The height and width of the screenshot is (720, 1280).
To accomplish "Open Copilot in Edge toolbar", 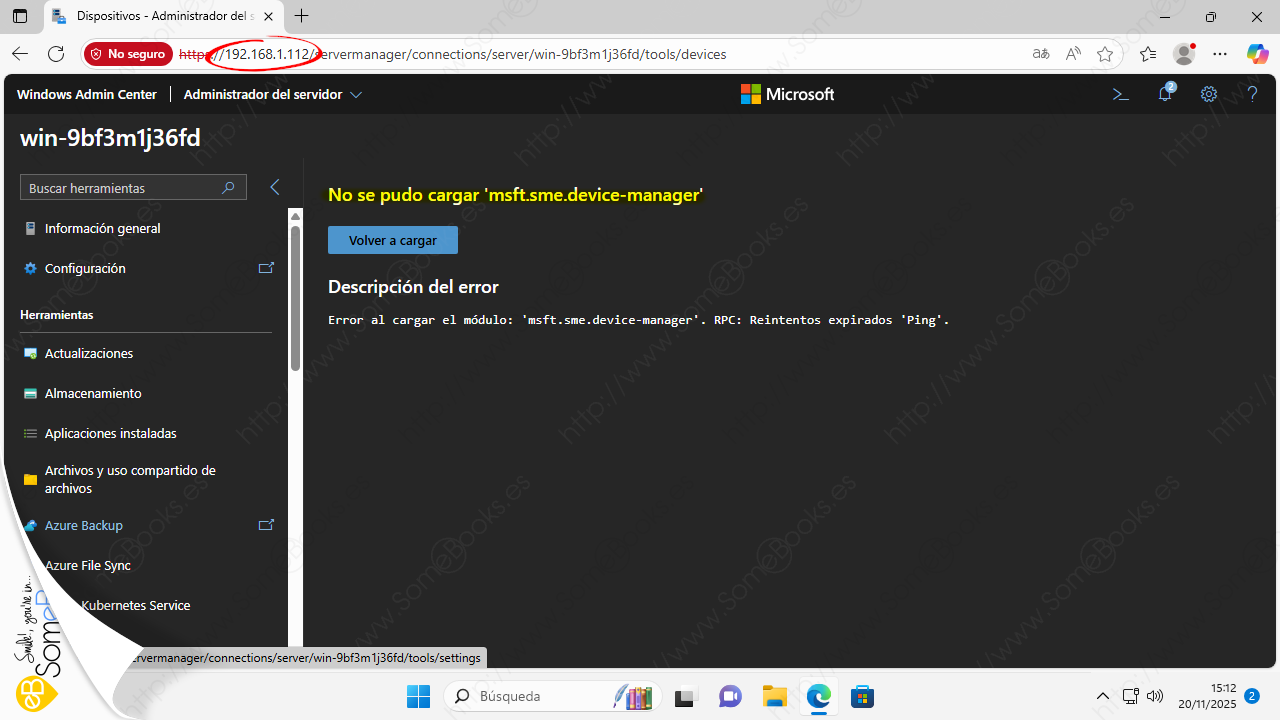I will point(1257,54).
